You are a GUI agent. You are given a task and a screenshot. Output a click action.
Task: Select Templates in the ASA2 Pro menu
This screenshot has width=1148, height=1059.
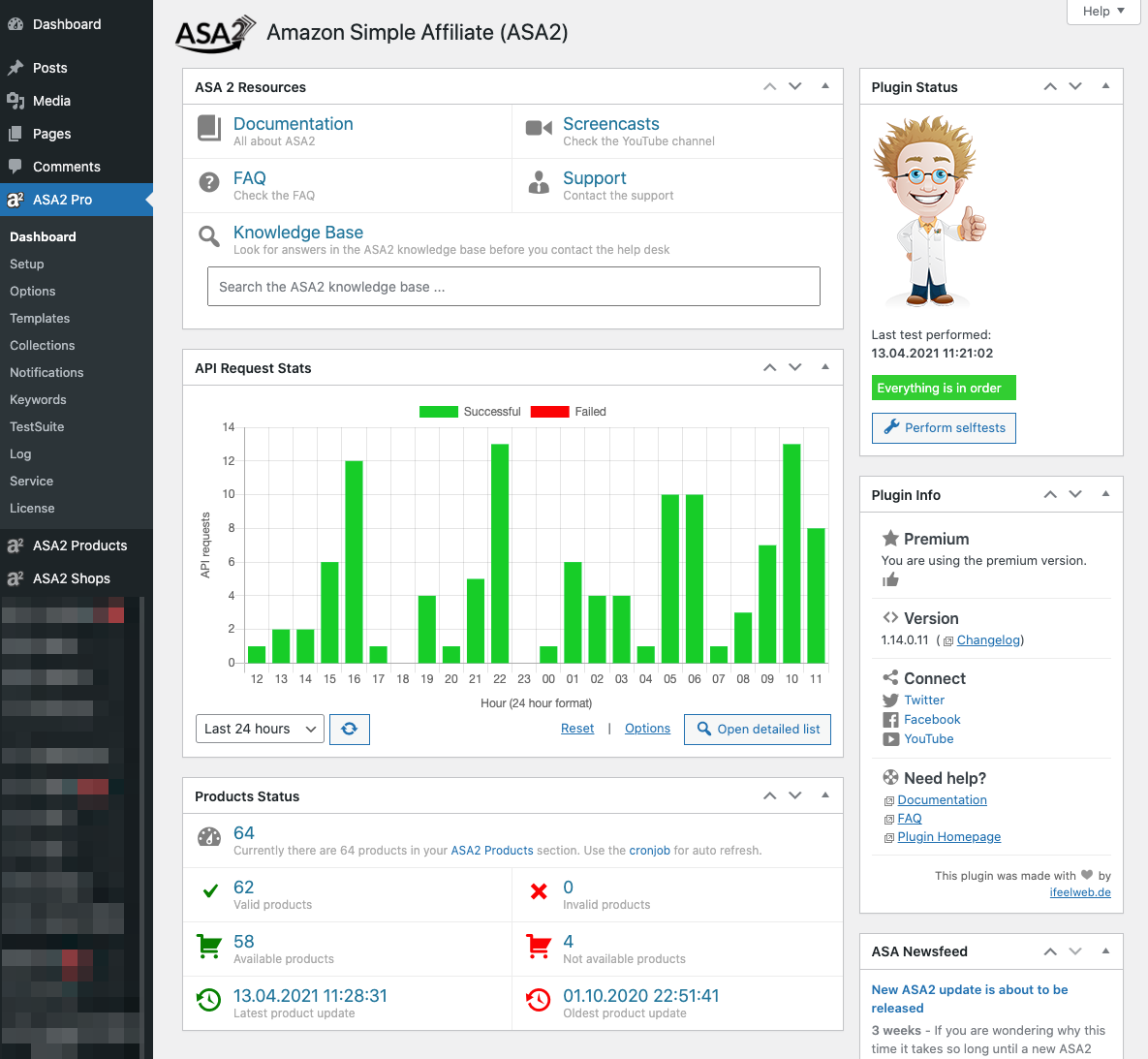(40, 318)
